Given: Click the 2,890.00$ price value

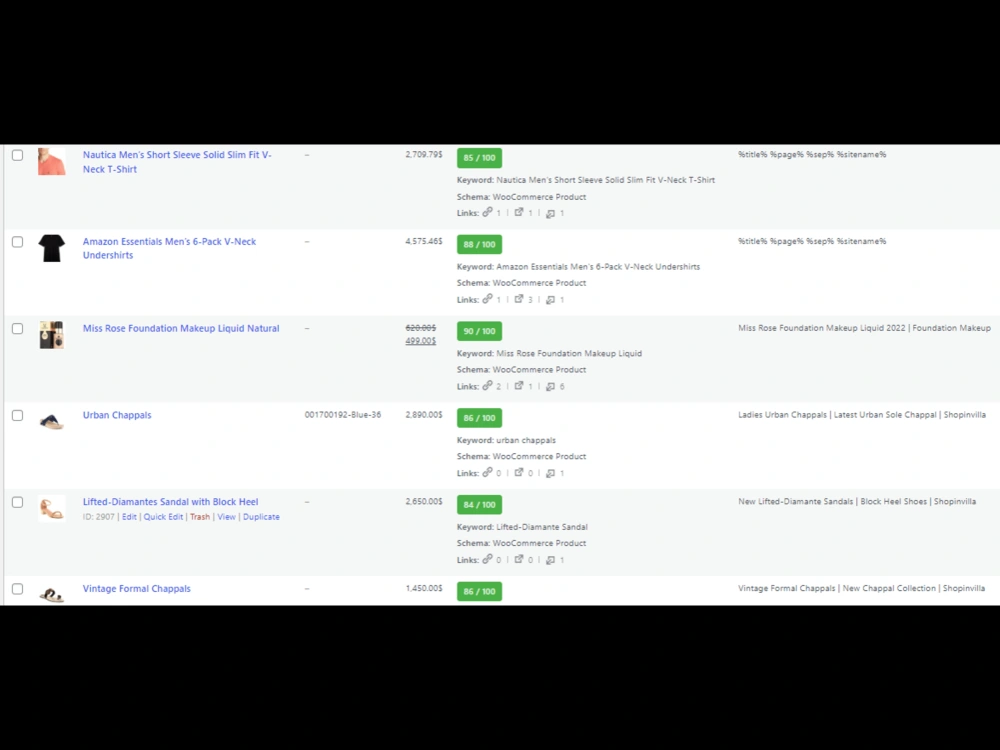Looking at the screenshot, I should click(423, 415).
